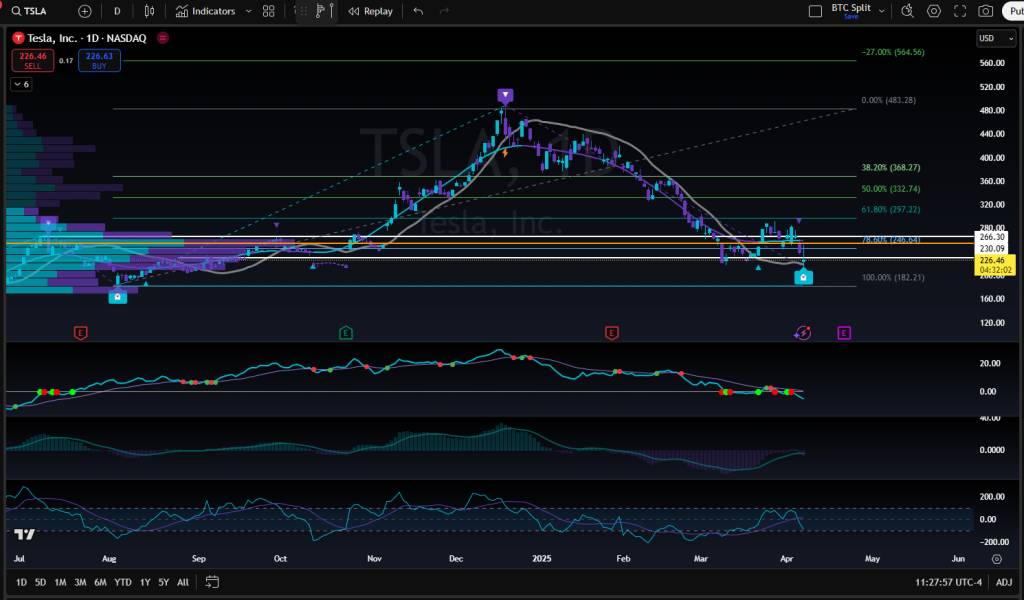Click the red earnings E marker near July
1024x600 pixels.
click(x=80, y=333)
